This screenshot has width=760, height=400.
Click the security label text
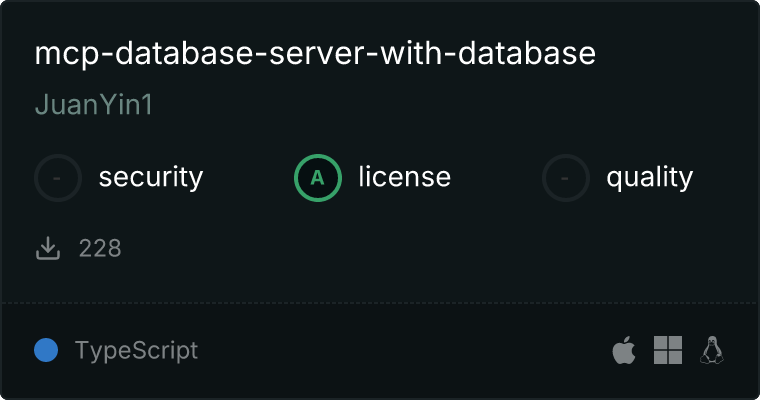coord(150,178)
